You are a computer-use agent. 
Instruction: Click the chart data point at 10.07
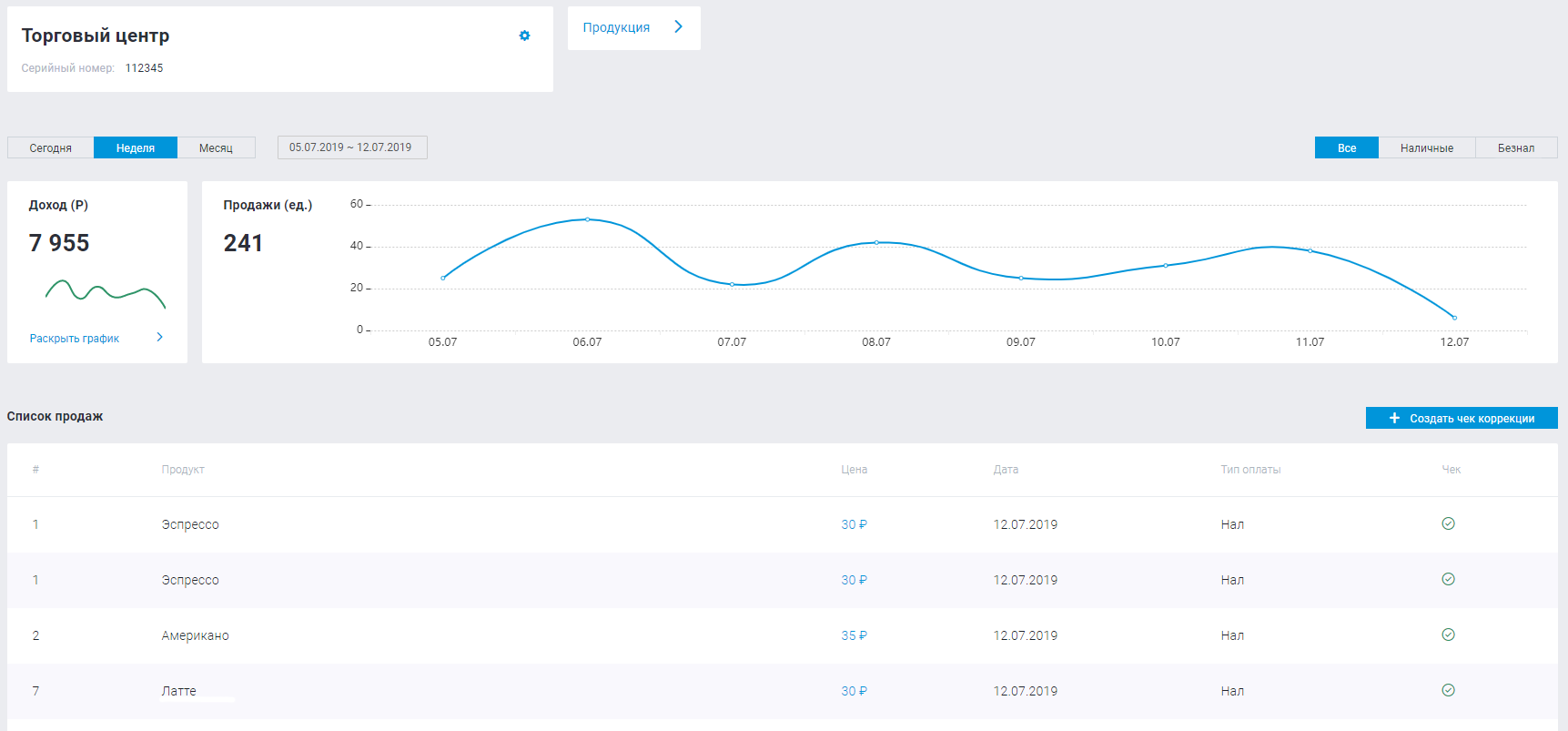[x=1166, y=265]
